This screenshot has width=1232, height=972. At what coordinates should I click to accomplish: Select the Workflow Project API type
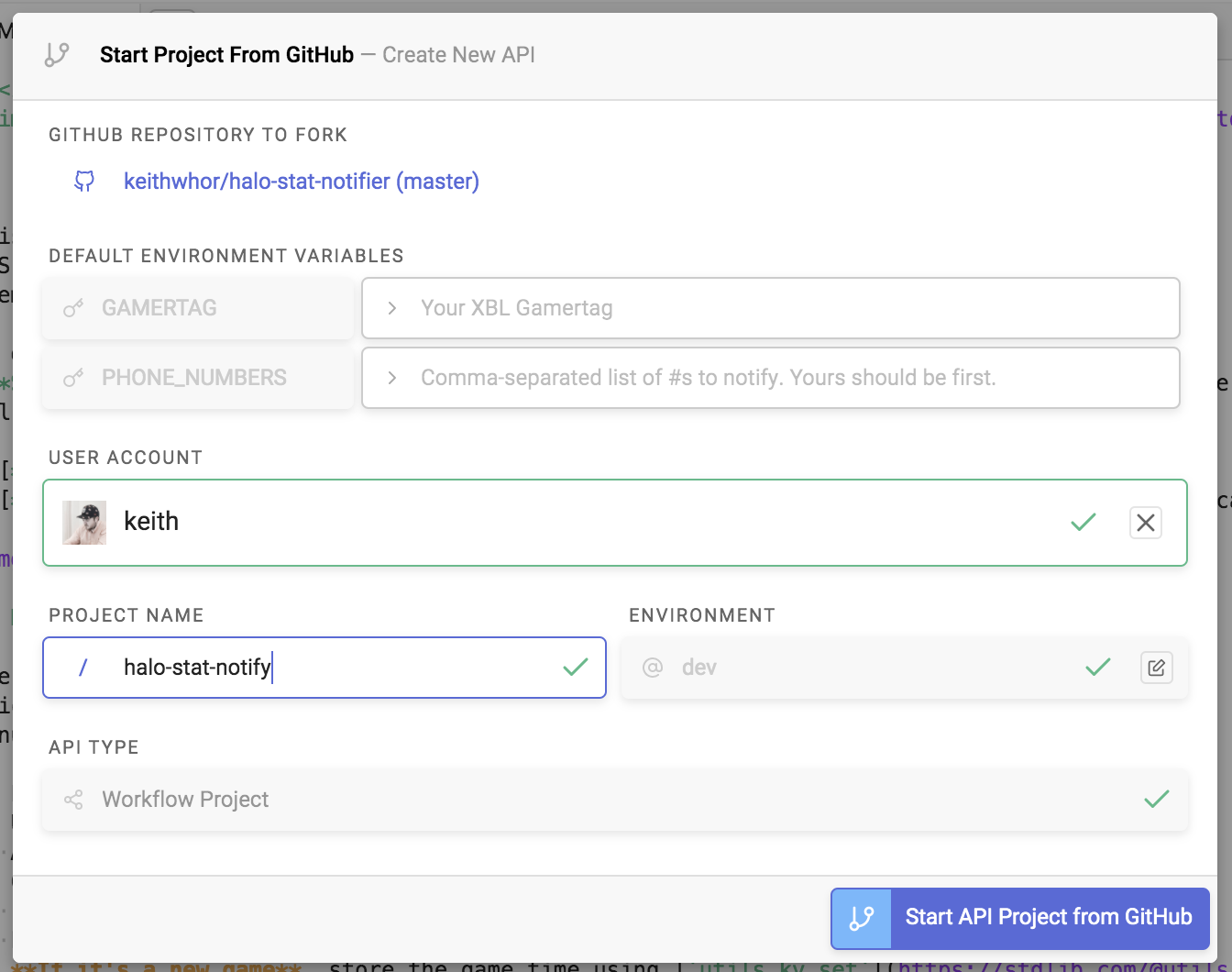pyautogui.click(x=615, y=800)
